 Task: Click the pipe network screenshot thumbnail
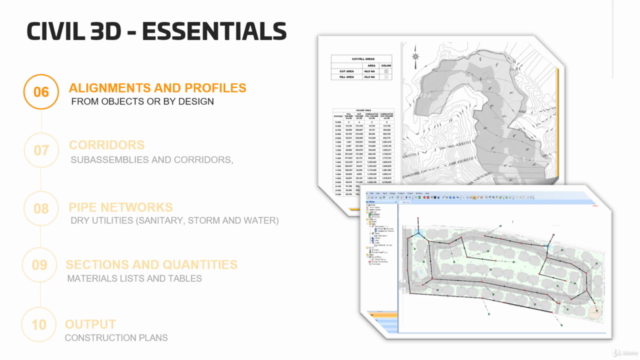tap(486, 262)
